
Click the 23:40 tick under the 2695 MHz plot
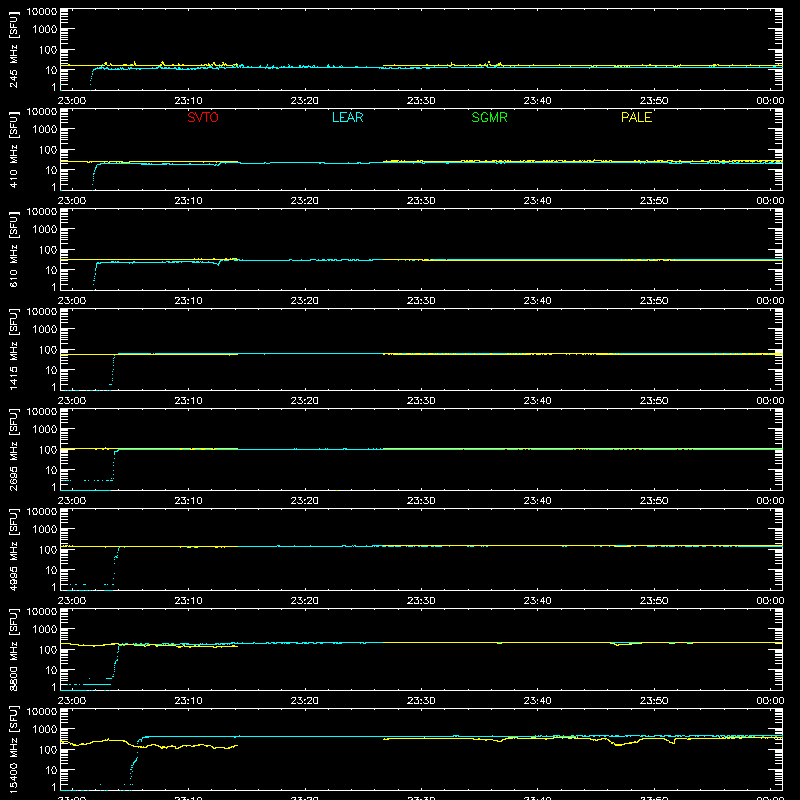(537, 501)
